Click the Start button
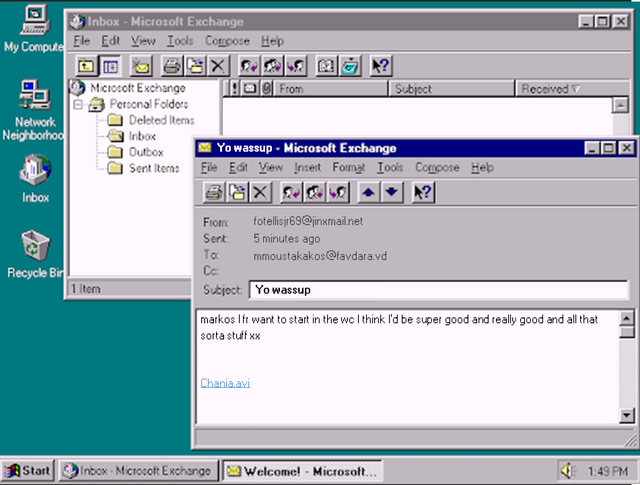 point(27,471)
